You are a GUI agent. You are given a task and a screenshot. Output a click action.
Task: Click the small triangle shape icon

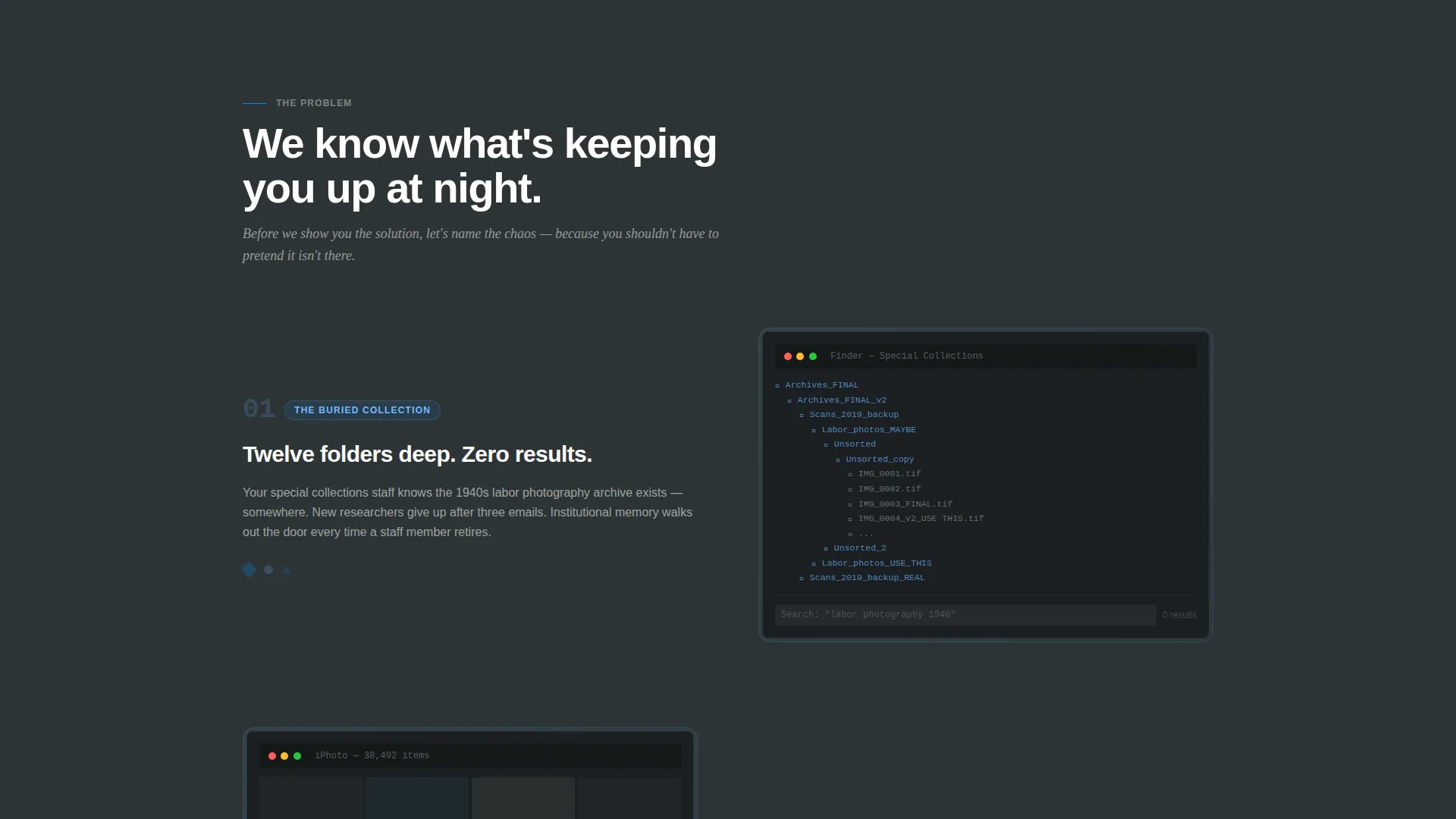click(x=287, y=570)
